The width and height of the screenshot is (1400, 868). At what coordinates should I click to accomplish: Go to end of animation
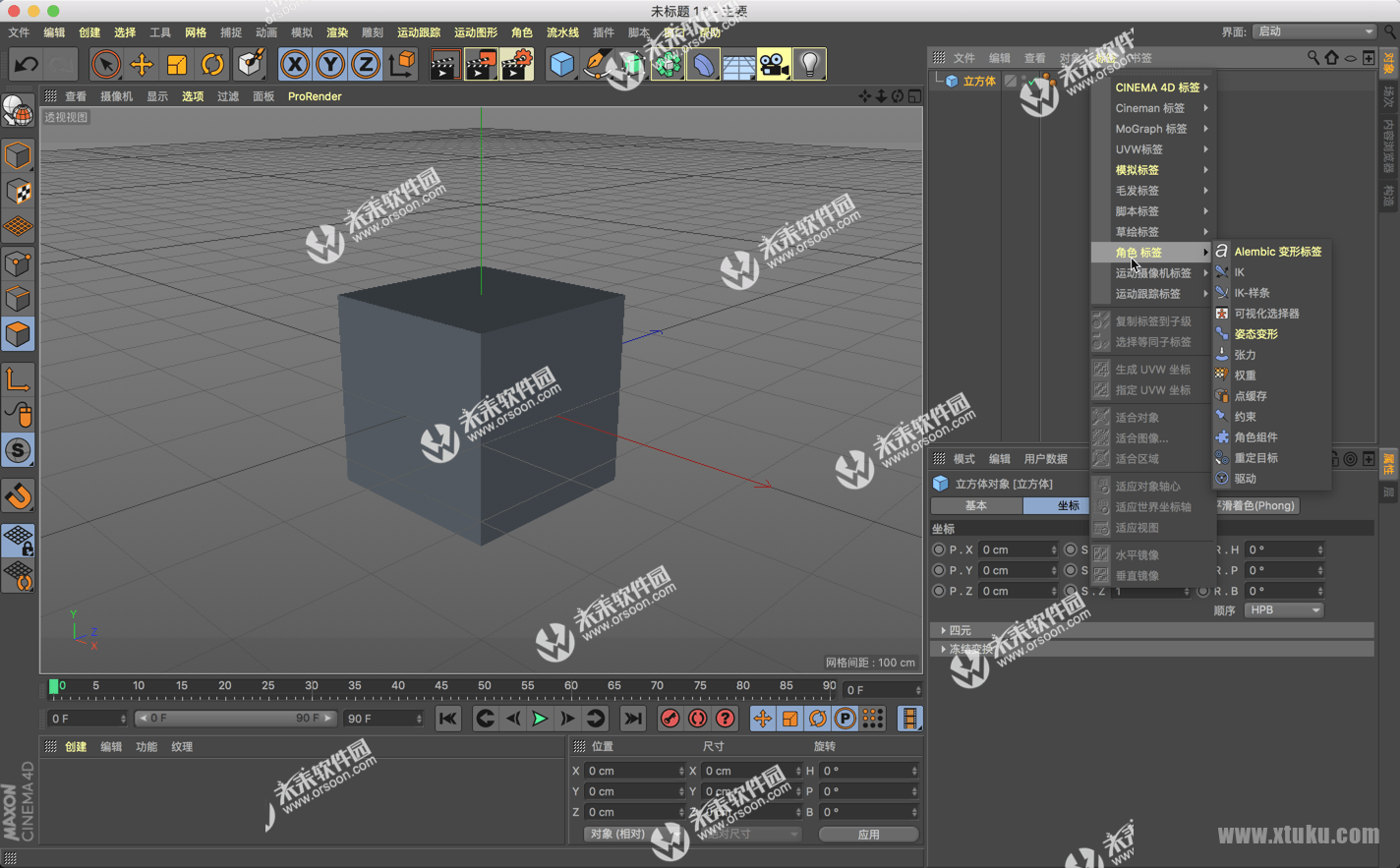633,719
